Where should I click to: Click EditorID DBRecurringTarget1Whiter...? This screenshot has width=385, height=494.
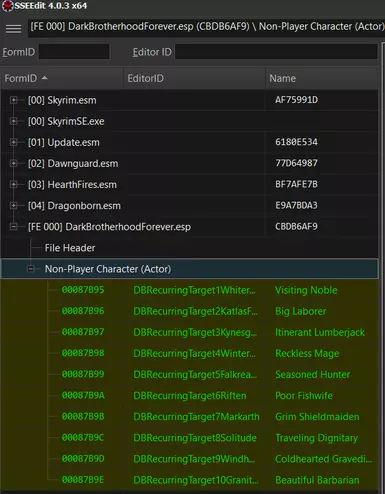tap(195, 290)
